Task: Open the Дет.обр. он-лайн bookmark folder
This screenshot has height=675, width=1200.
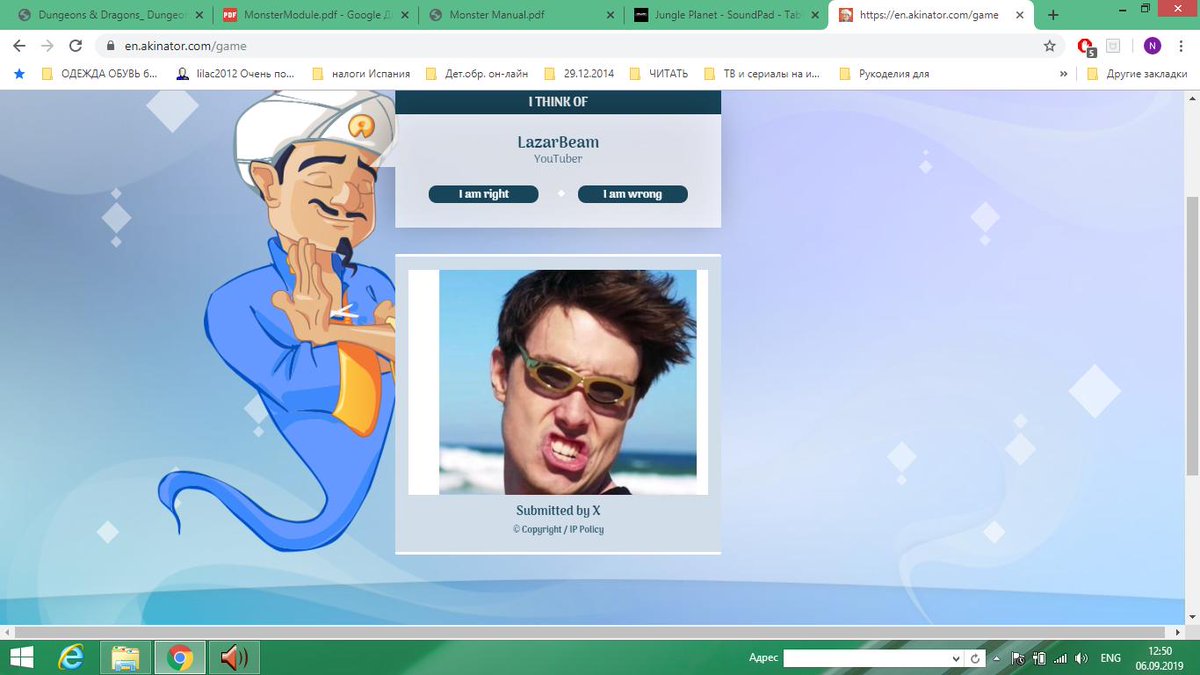Action: tap(477, 73)
